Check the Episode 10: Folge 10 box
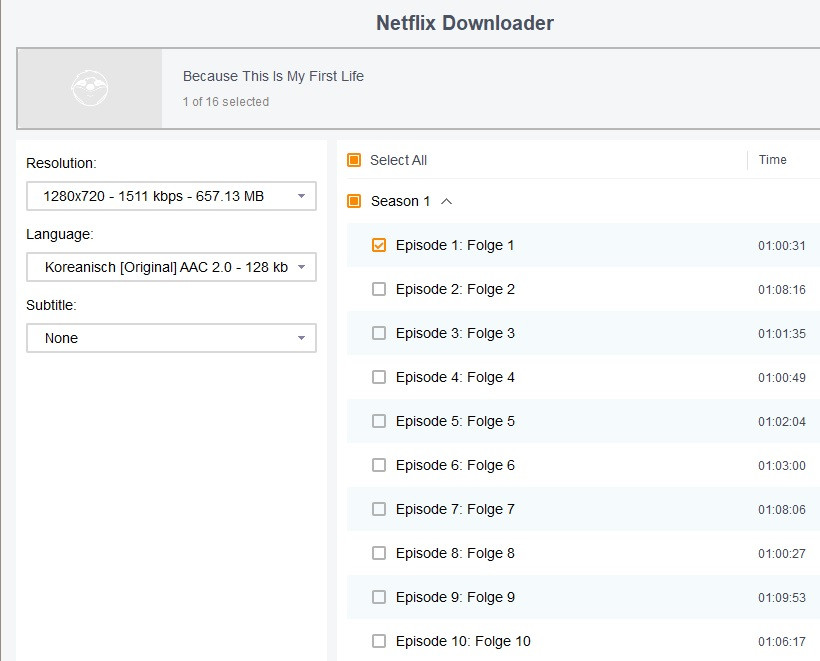 [379, 641]
